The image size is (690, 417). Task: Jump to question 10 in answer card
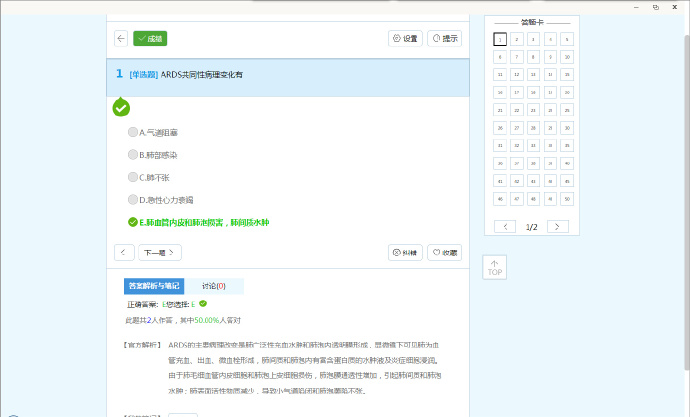pos(567,57)
